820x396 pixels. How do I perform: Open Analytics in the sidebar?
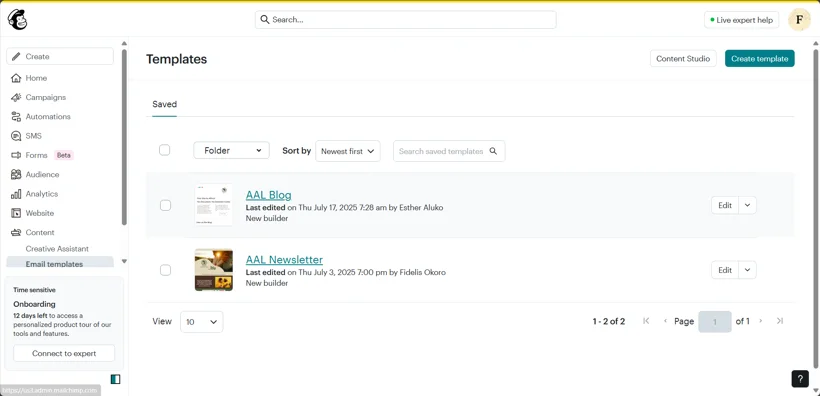(x=42, y=194)
